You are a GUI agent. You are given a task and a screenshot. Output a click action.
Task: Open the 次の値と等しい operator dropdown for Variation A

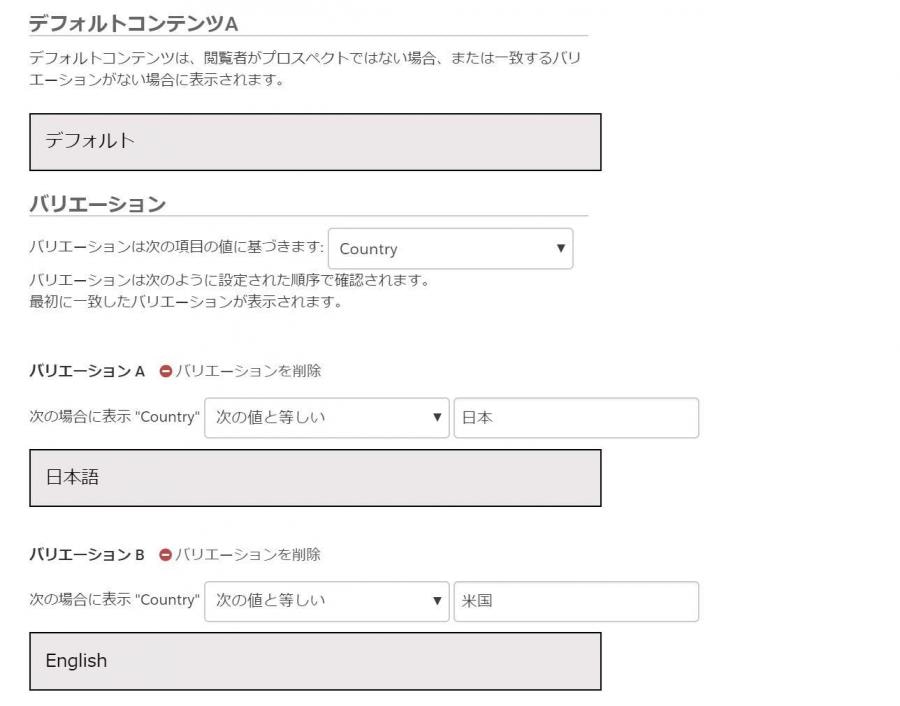[x=327, y=418]
